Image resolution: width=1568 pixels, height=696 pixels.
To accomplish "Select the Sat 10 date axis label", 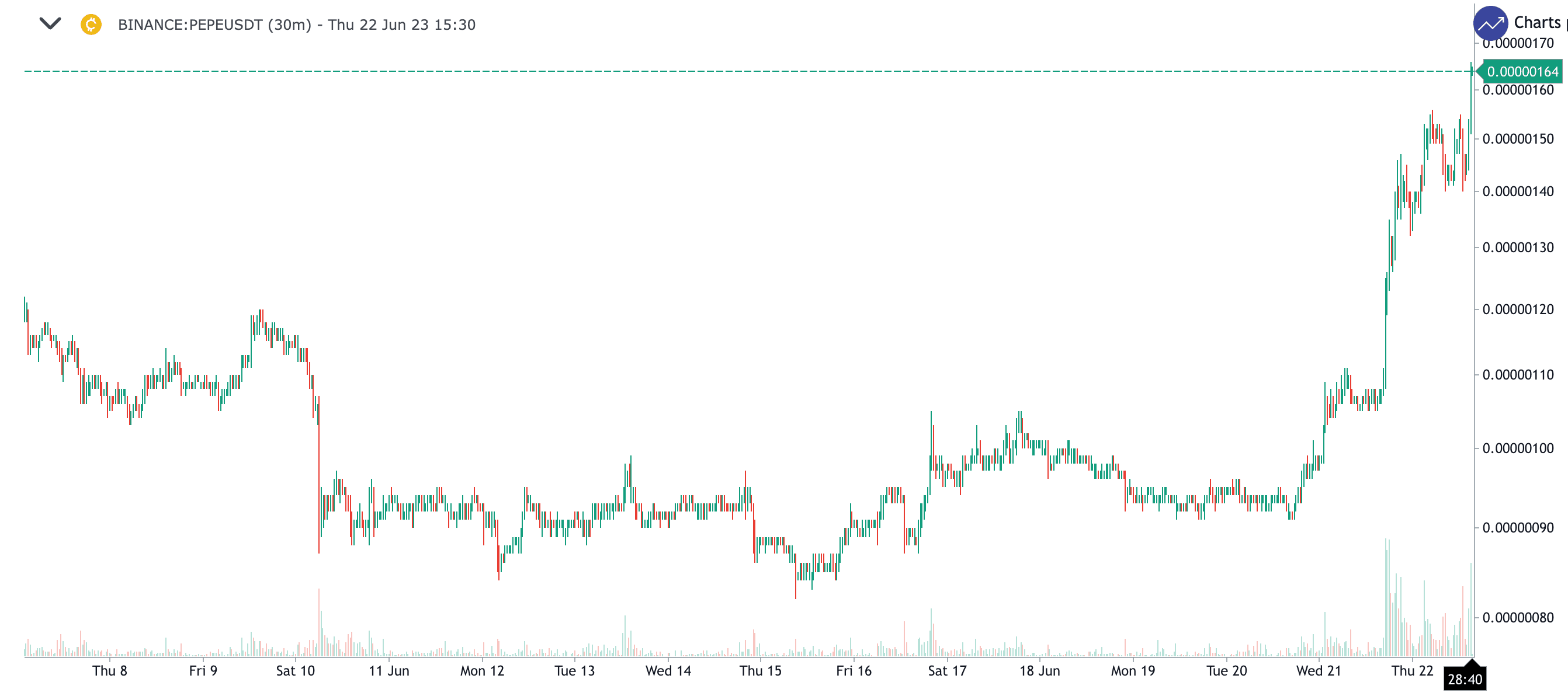I will (x=295, y=670).
